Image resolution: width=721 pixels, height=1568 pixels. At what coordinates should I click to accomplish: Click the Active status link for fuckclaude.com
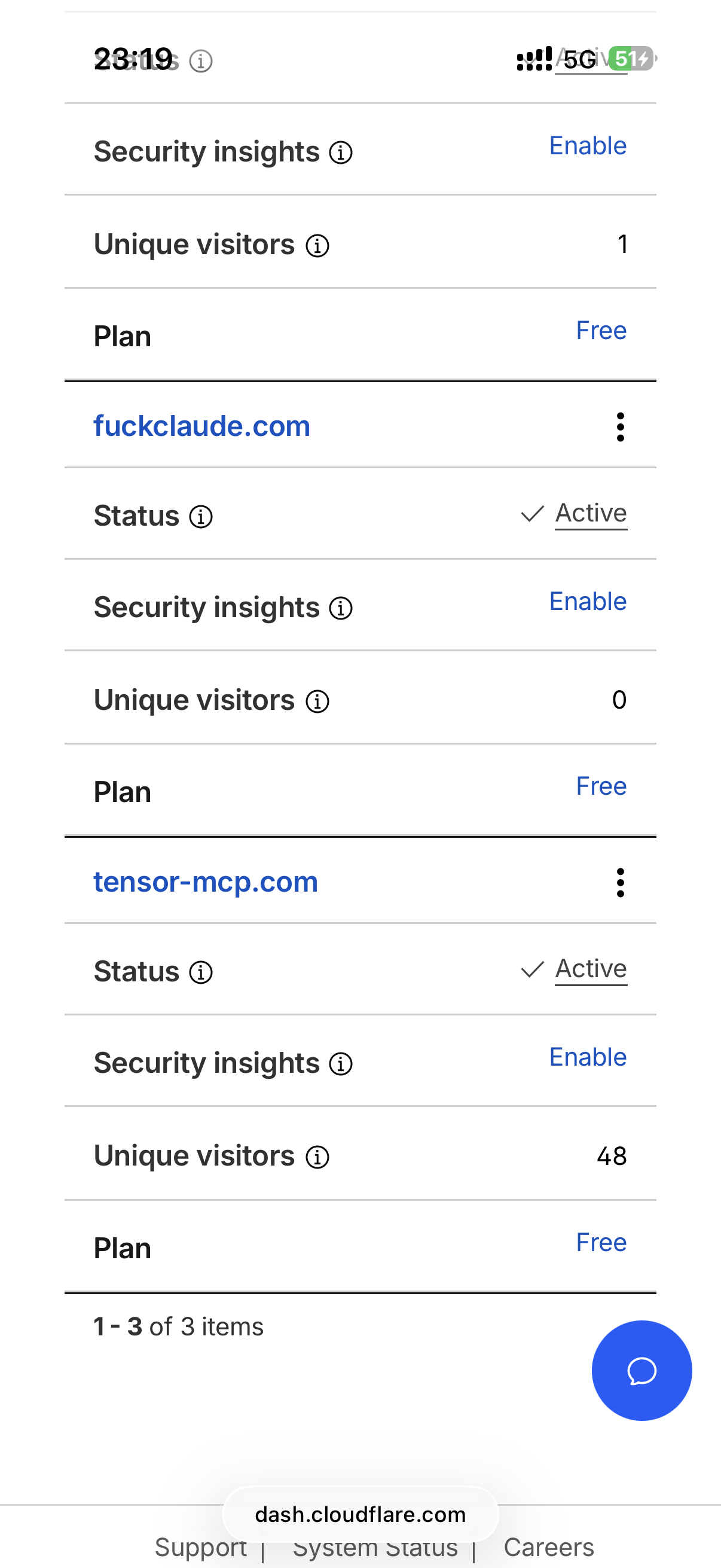pos(591,513)
